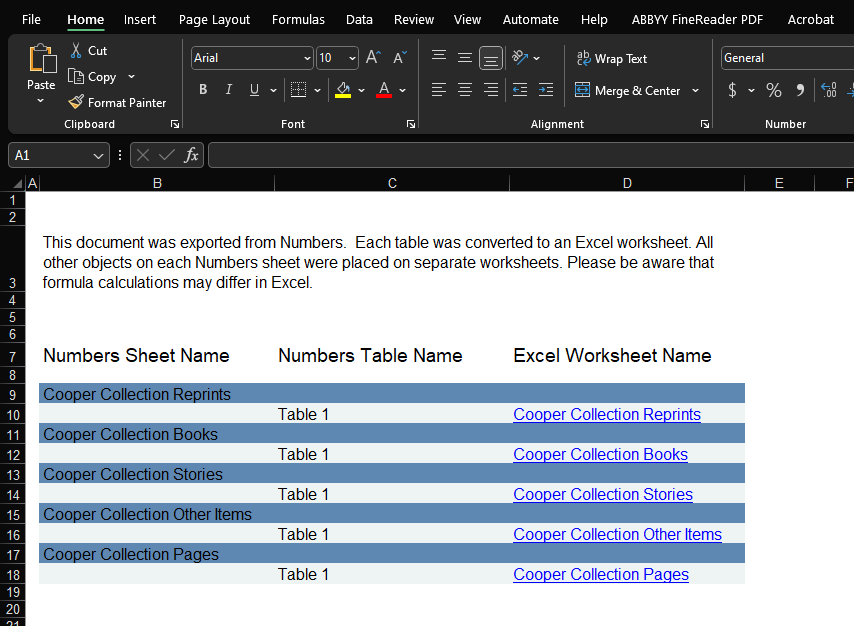This screenshot has height=626, width=854.
Task: Click the Center align icon
Action: coord(465,90)
